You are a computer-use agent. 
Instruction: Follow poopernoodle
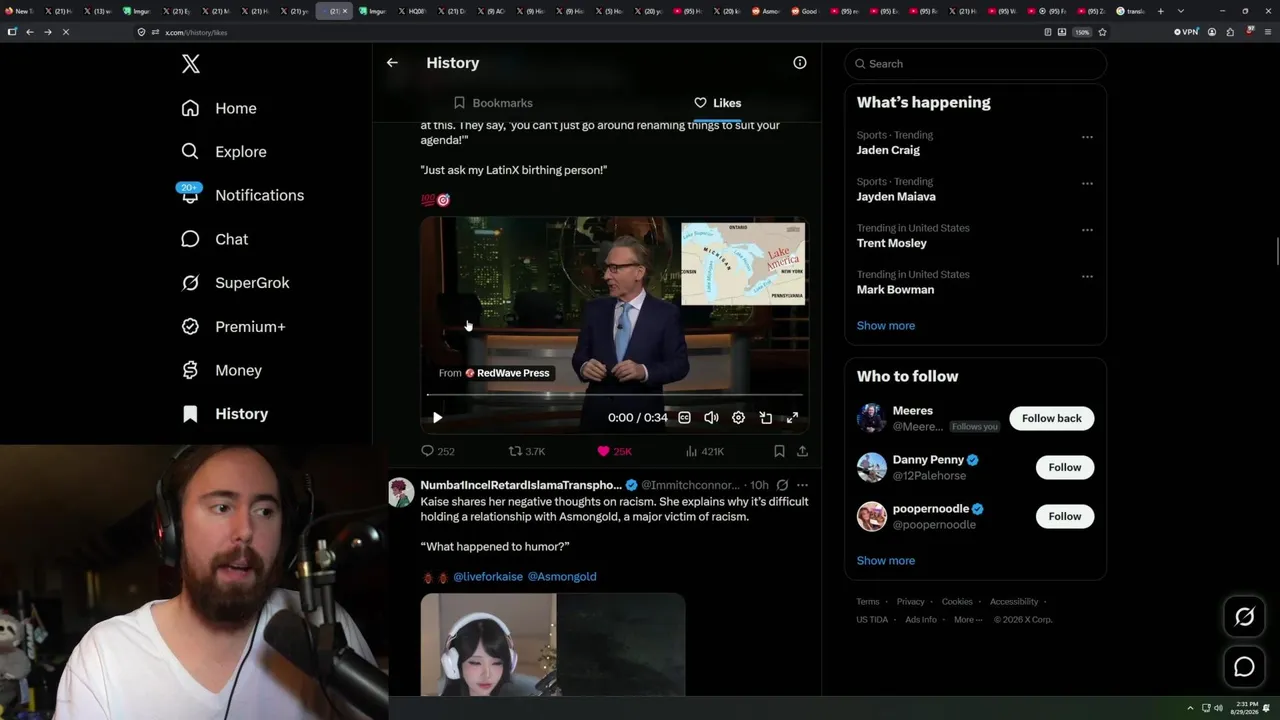[x=1065, y=516]
